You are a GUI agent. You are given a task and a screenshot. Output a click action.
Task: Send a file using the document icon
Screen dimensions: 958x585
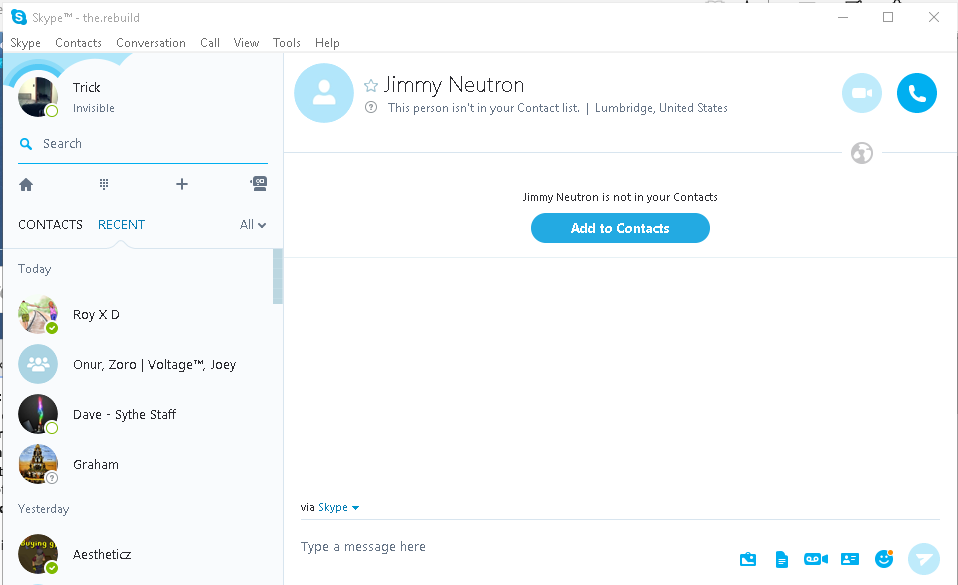pyautogui.click(x=781, y=559)
